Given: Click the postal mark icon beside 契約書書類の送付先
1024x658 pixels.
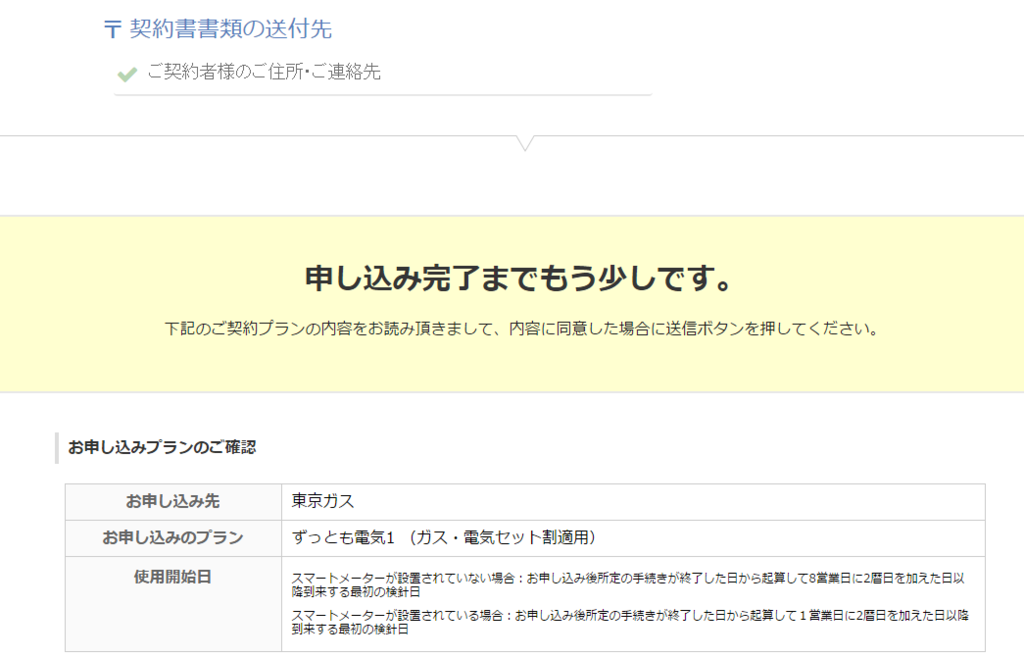Looking at the screenshot, I should coord(112,29).
